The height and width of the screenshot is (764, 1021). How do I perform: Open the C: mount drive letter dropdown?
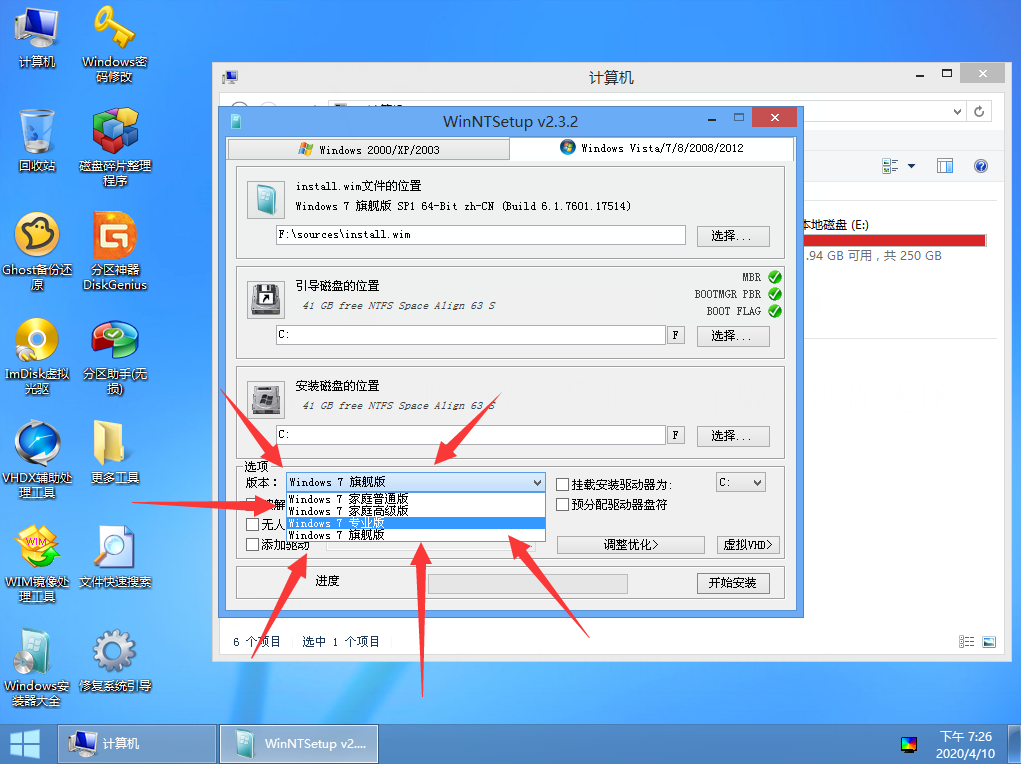point(740,483)
